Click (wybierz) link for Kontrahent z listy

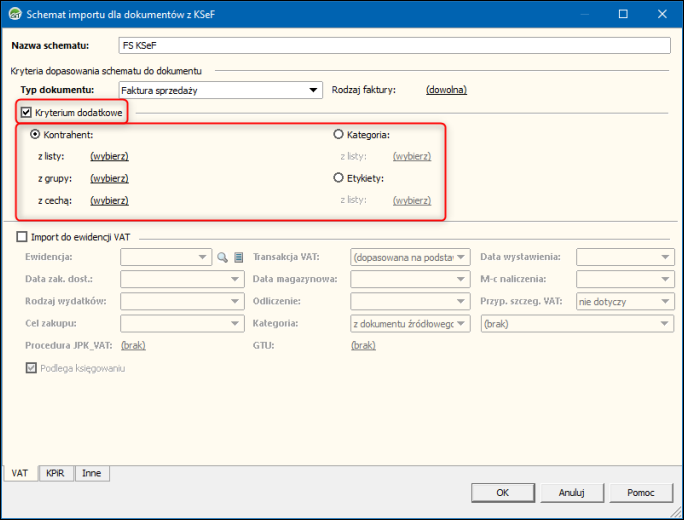click(109, 156)
